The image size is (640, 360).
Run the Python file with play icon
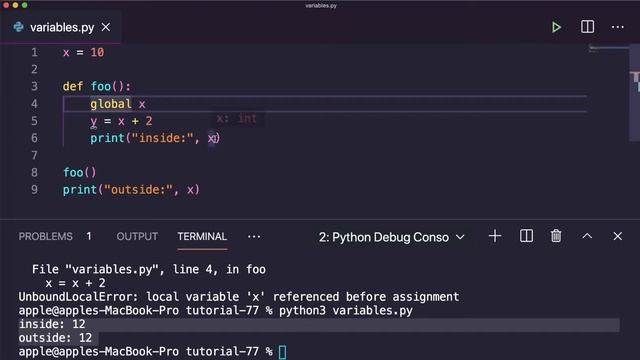[x=556, y=27]
